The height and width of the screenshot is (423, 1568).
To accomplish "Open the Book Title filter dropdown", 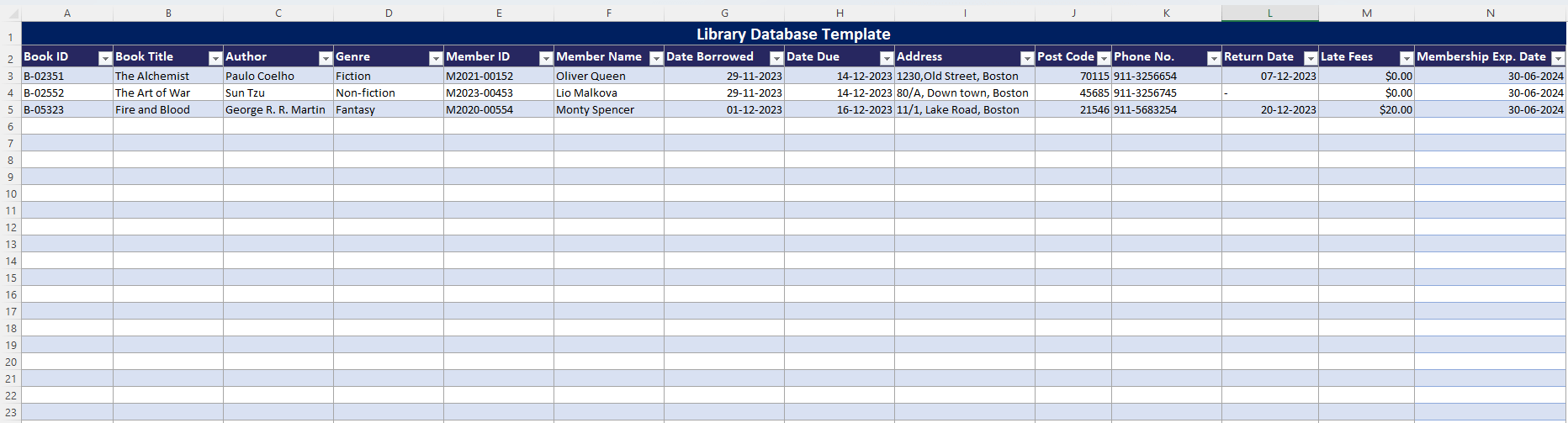I will click(215, 58).
